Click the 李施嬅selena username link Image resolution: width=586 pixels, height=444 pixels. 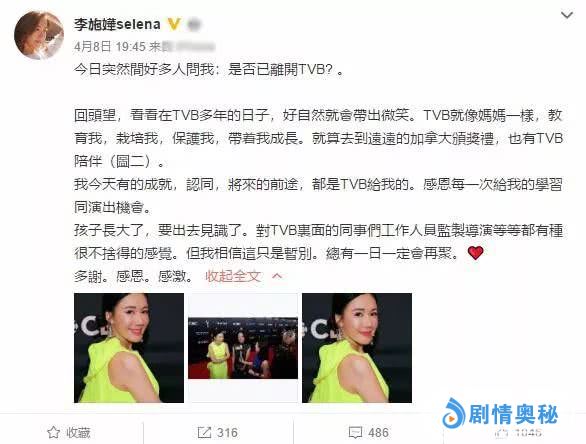click(117, 24)
